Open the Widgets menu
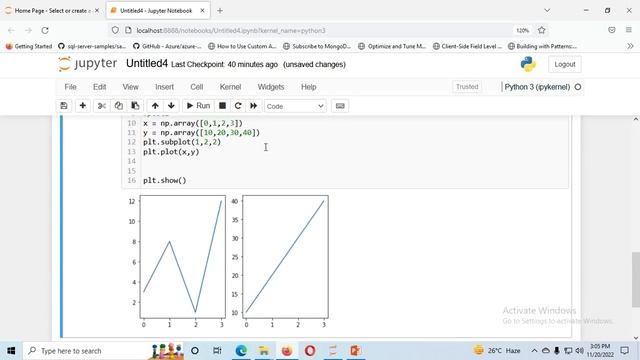This screenshot has width=640, height=360. pyautogui.click(x=271, y=87)
